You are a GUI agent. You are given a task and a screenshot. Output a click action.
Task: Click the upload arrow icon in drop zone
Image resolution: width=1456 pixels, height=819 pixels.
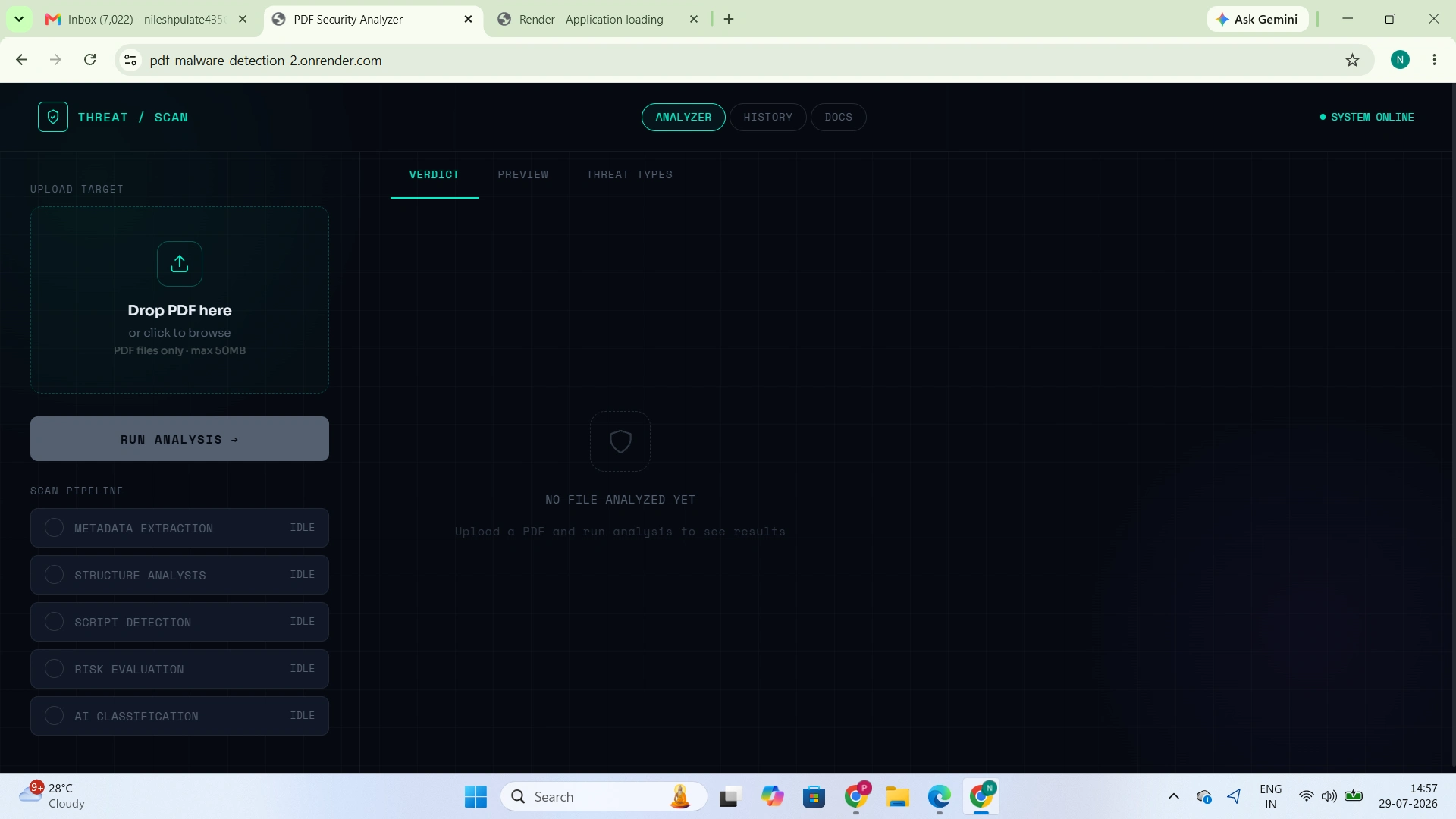click(180, 264)
